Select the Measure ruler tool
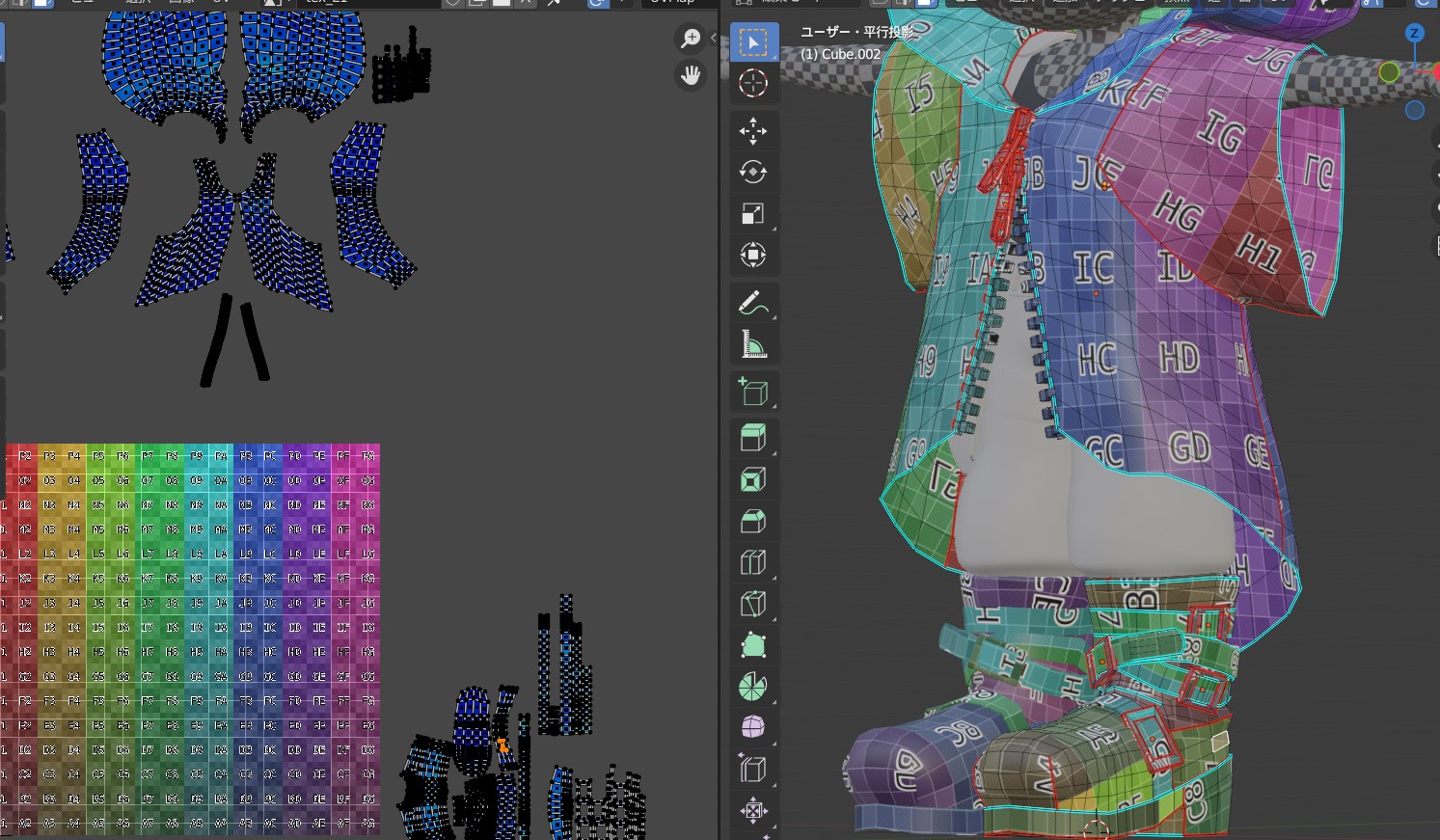Viewport: 1440px width, 840px height. 753,344
